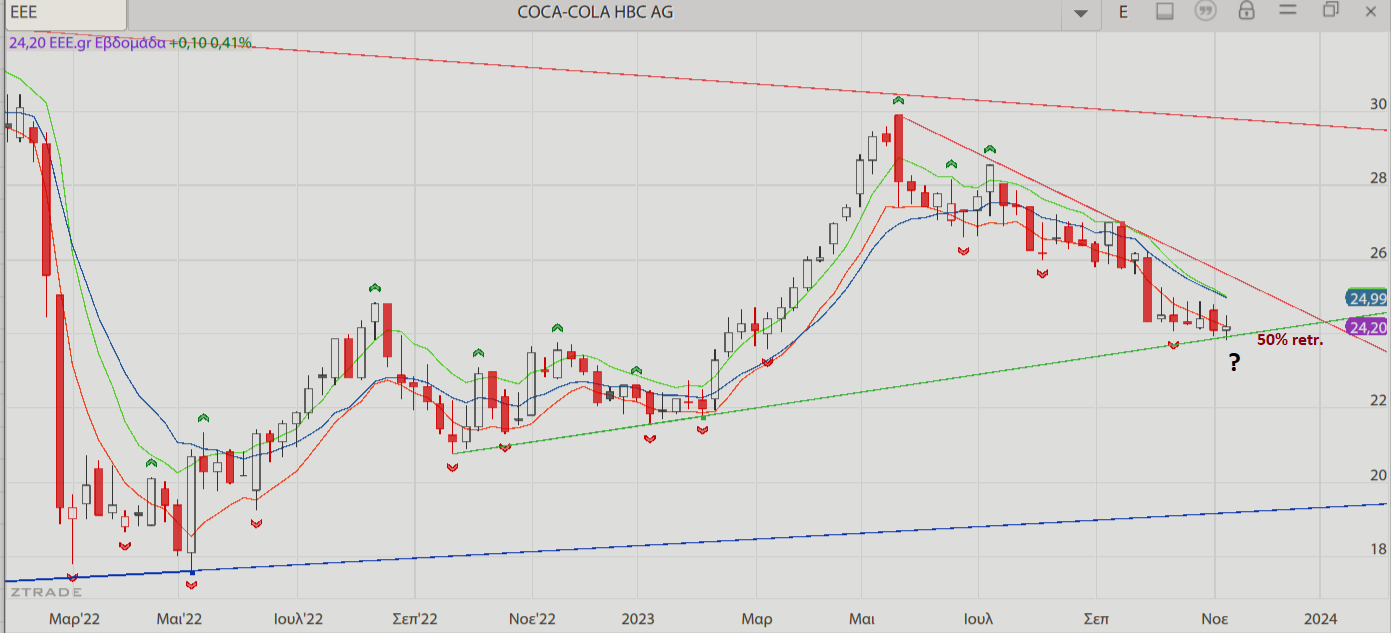Click the blue 24,99 moving average tag

[x=1367, y=298]
